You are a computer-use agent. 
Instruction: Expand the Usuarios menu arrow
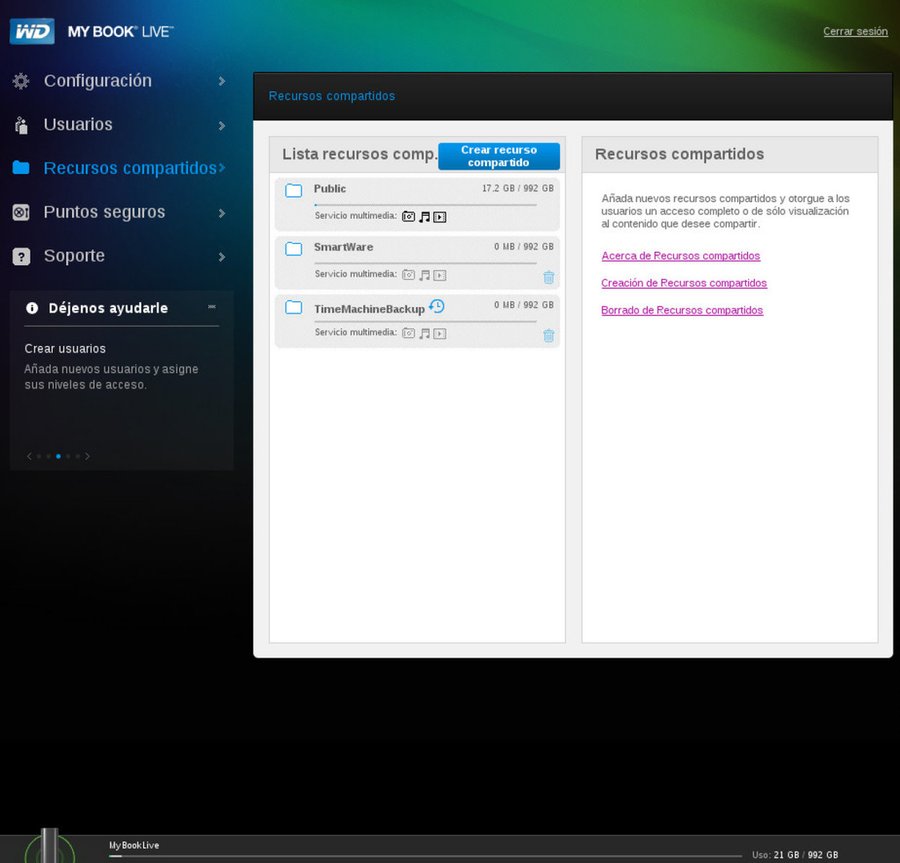(x=221, y=125)
